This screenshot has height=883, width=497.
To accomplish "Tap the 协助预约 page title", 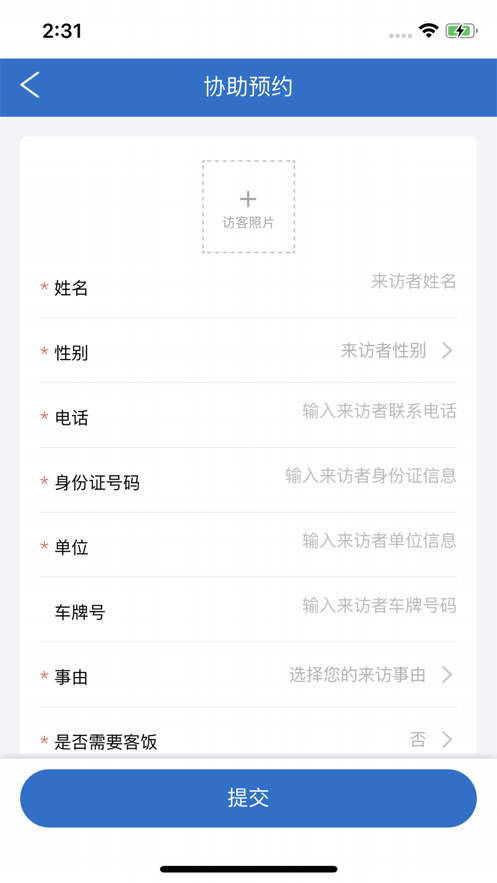I will (x=248, y=87).
